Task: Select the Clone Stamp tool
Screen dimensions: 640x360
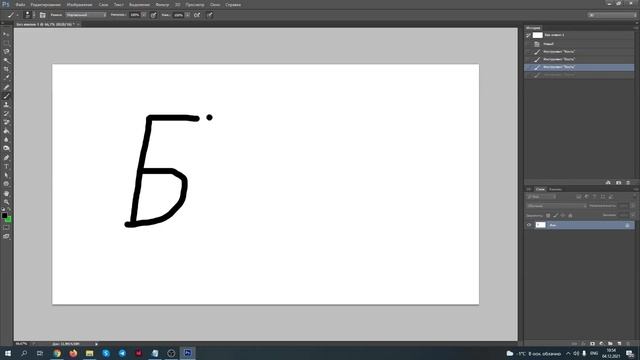Action: [x=6, y=104]
